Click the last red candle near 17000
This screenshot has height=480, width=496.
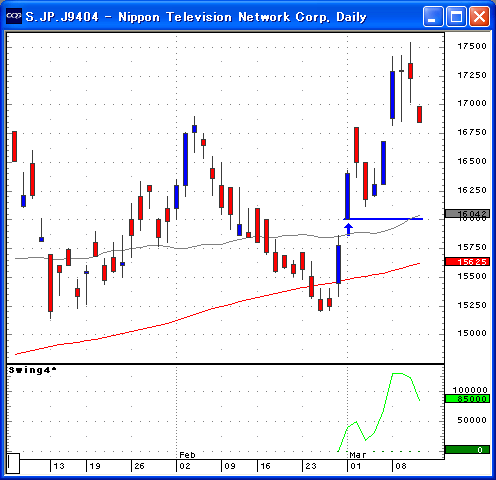pos(419,114)
